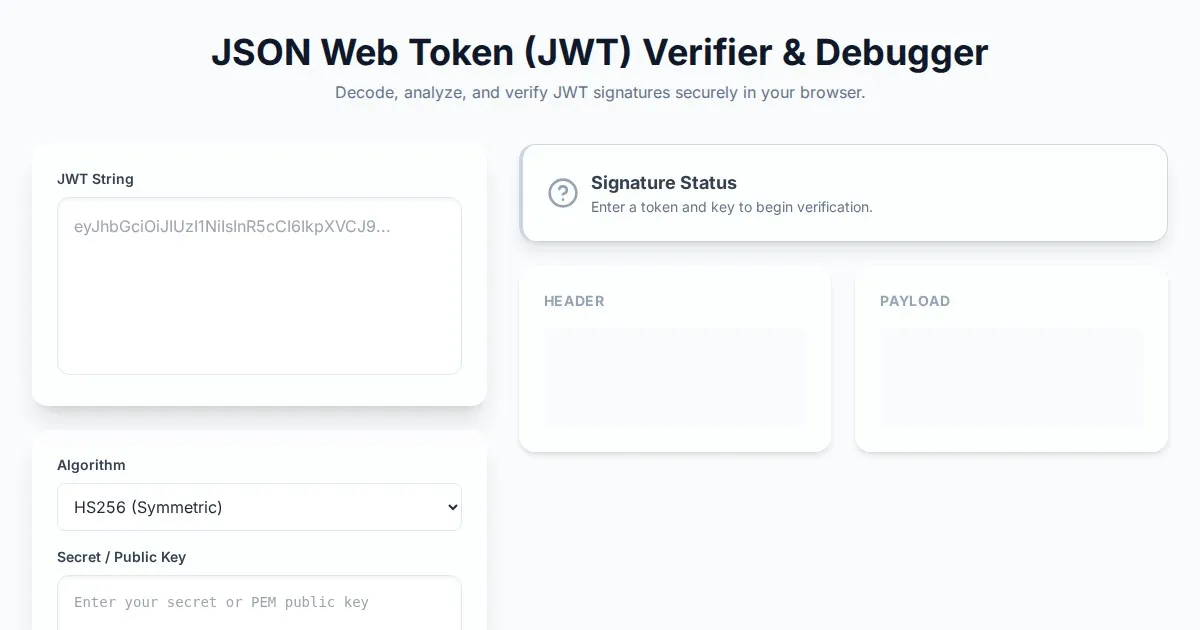Click the empty decoded header output box

pyautogui.click(x=674, y=378)
